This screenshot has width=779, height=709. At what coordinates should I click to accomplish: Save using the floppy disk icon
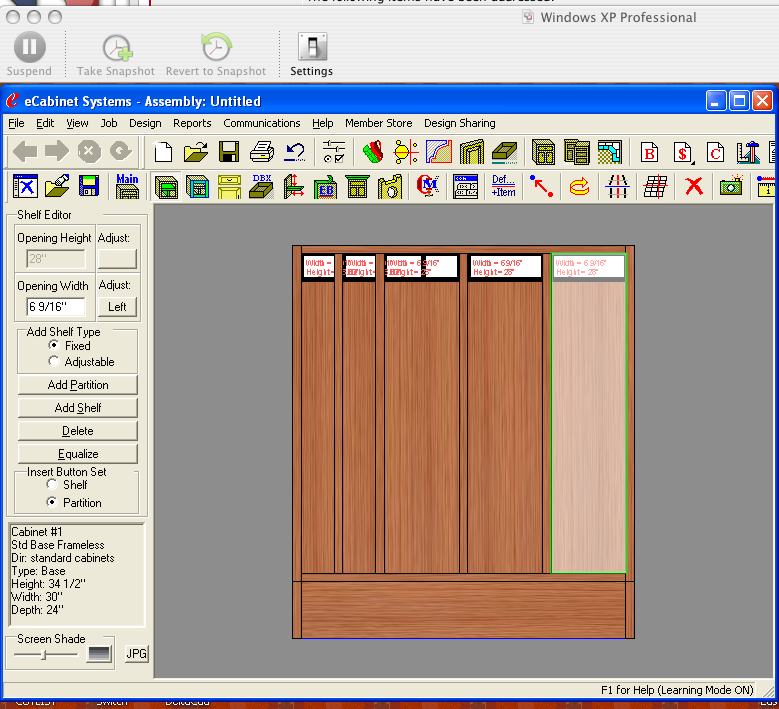pyautogui.click(x=229, y=152)
